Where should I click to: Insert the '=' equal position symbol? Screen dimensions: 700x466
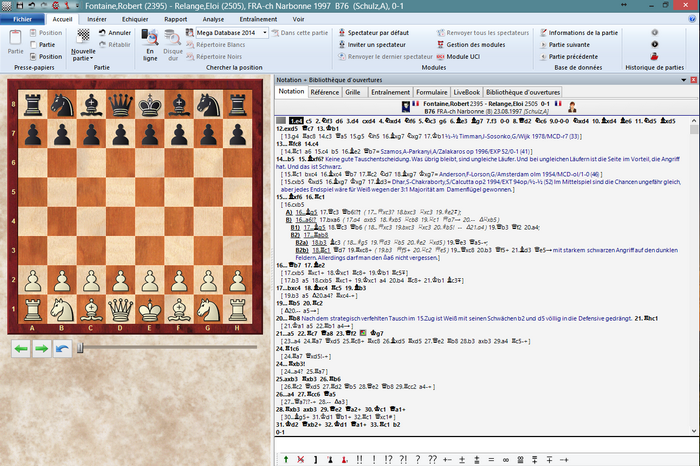(x=491, y=459)
